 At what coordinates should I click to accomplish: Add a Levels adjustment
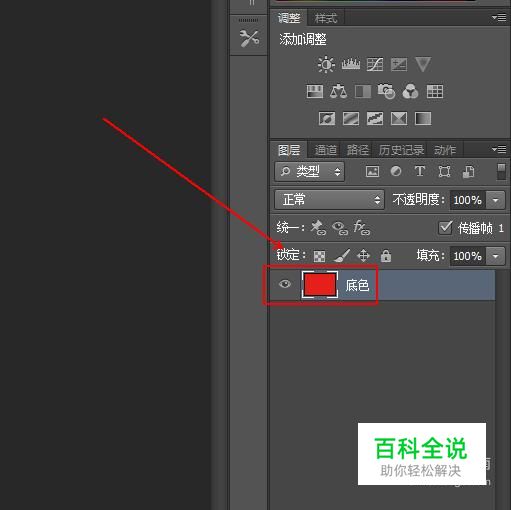(x=351, y=64)
